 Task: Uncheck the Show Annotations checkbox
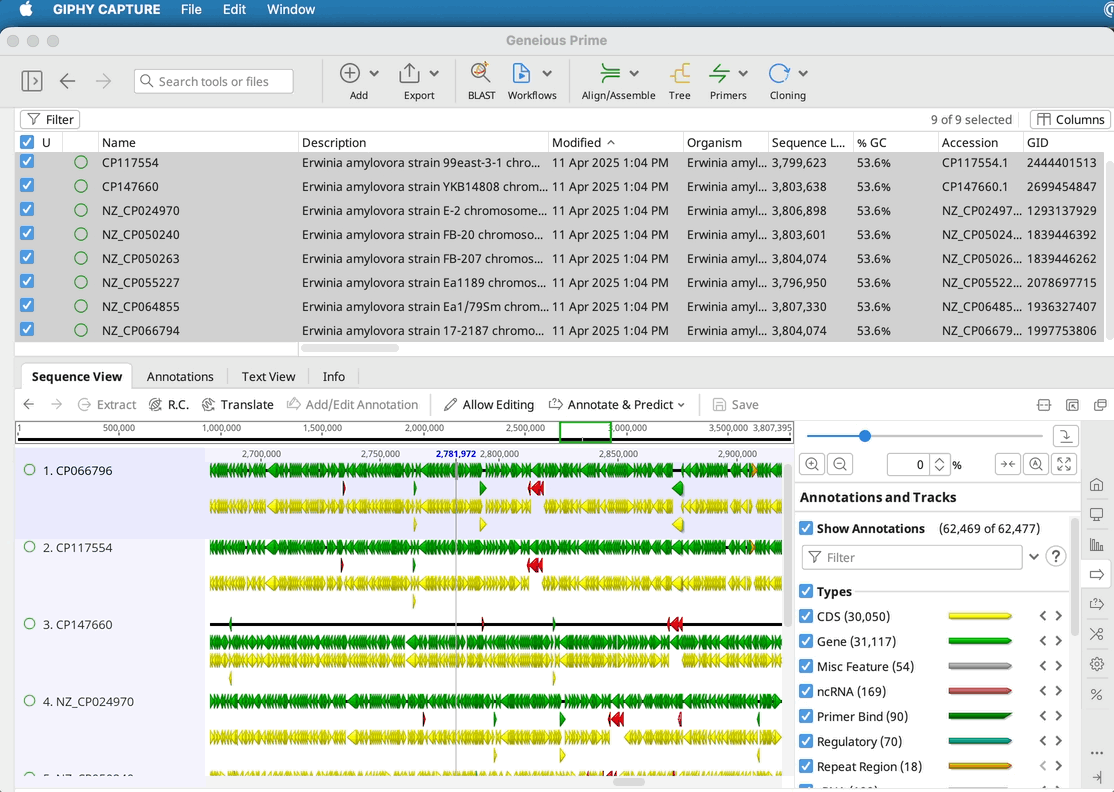pos(806,528)
